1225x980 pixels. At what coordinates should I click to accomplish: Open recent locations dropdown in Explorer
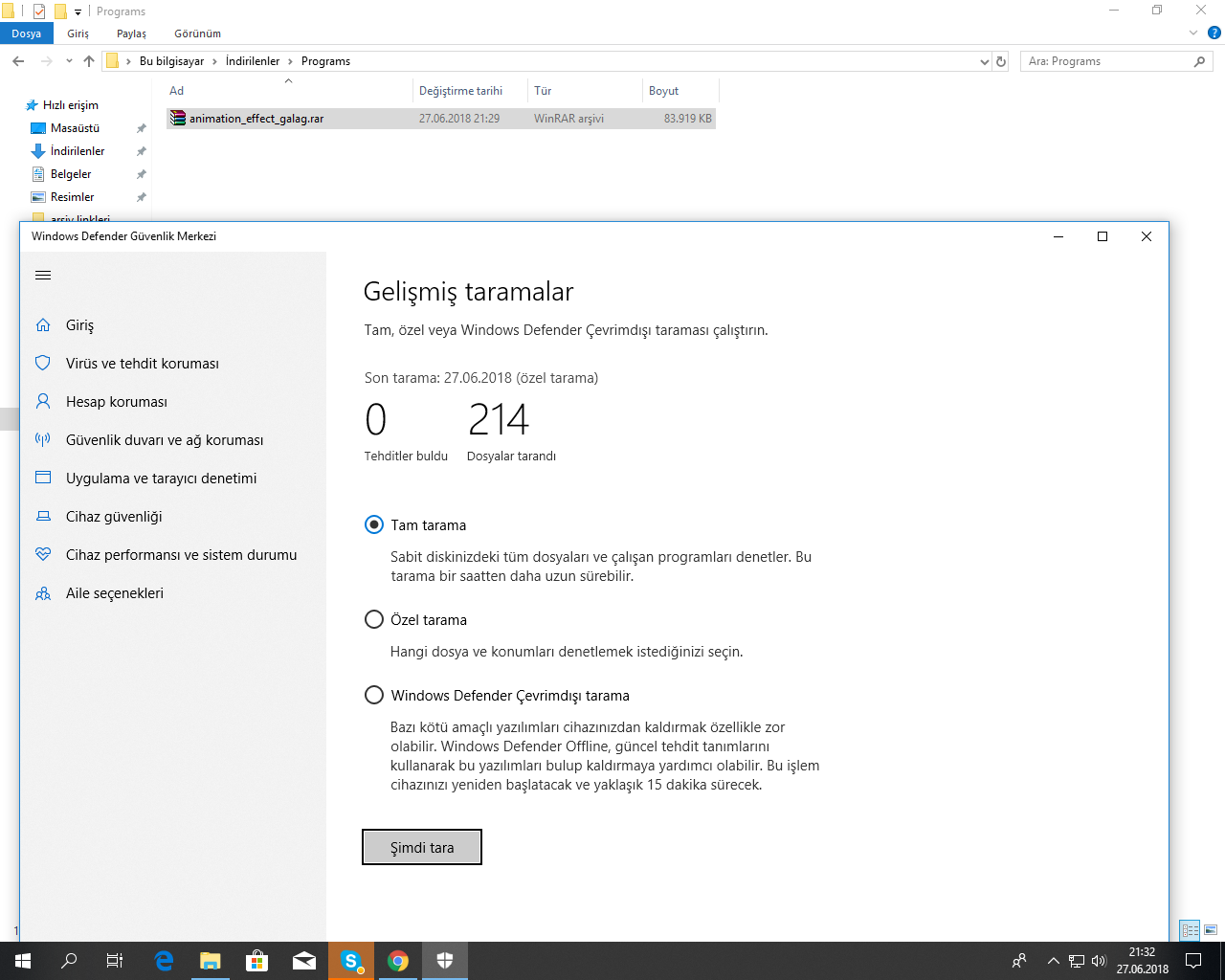[69, 61]
